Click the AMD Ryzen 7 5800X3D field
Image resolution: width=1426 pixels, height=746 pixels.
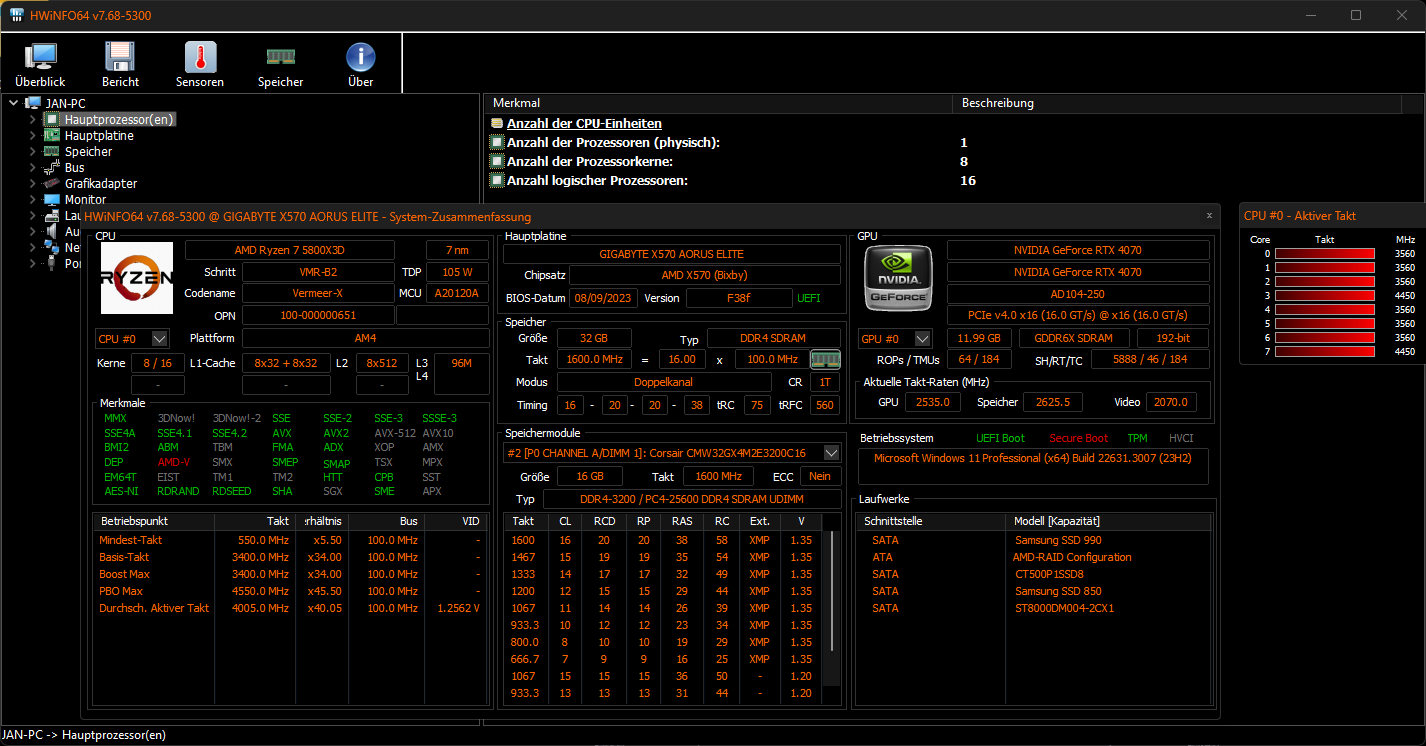coord(290,250)
